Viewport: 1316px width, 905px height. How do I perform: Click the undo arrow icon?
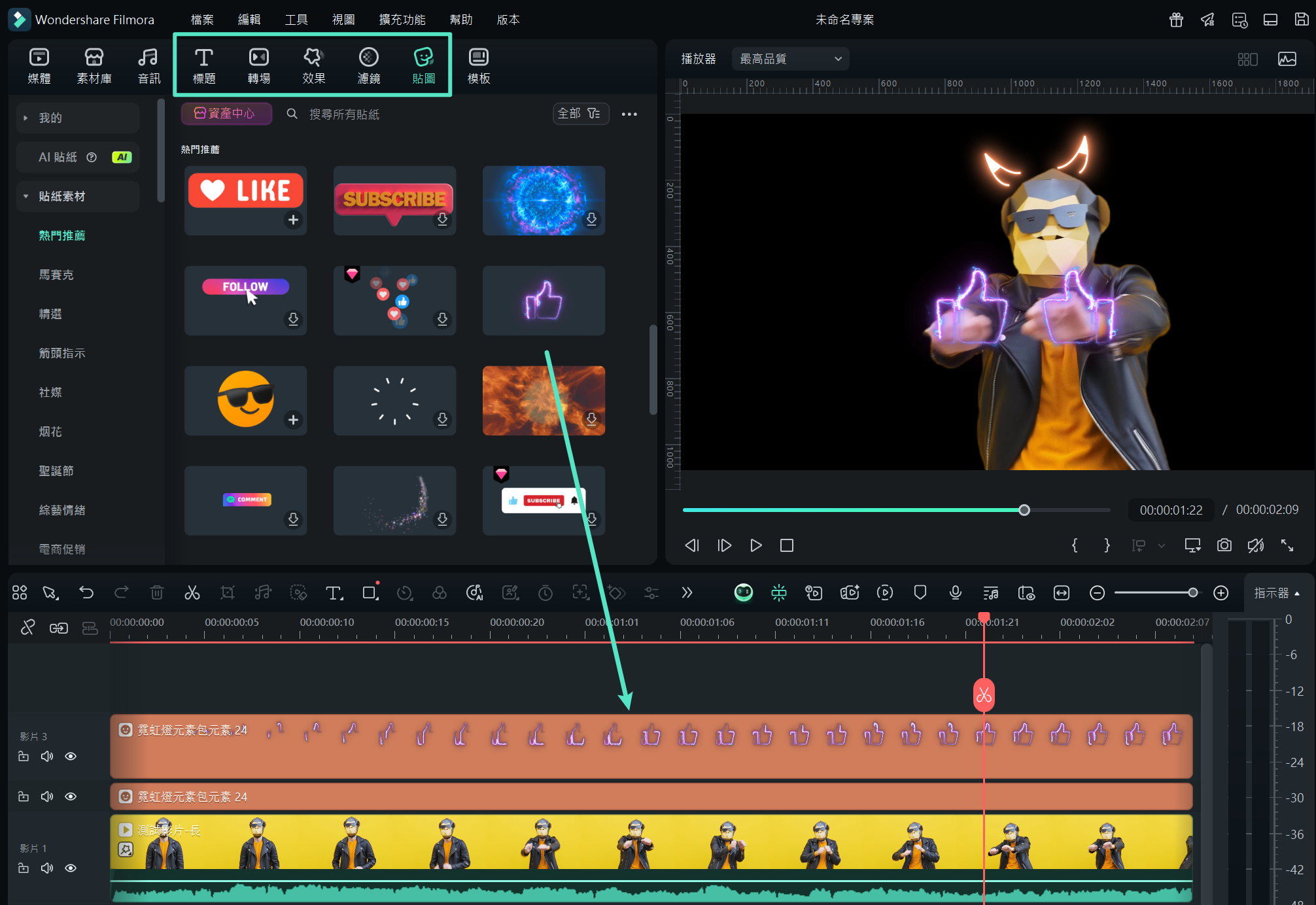[86, 592]
